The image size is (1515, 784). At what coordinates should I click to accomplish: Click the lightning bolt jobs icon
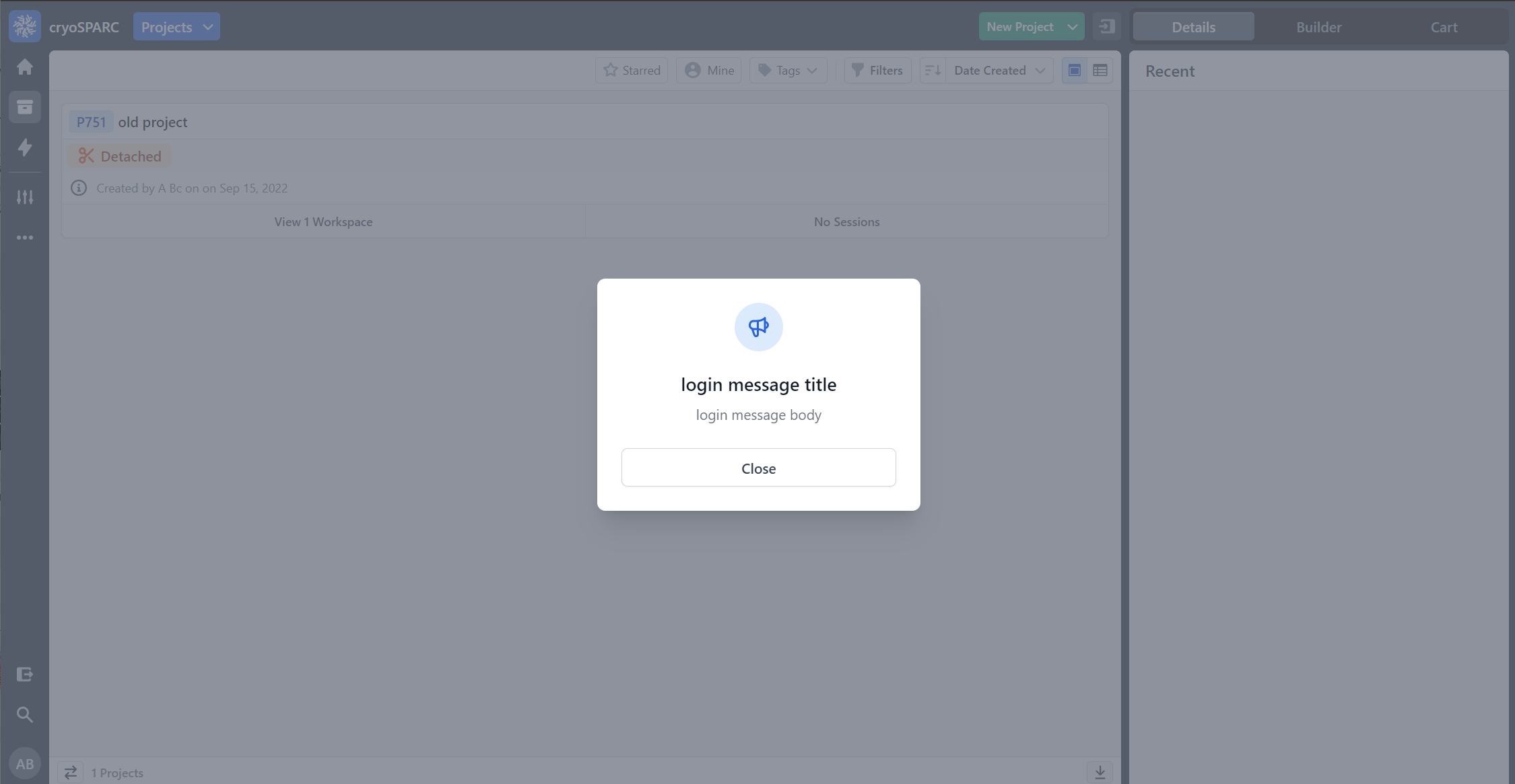[x=25, y=147]
